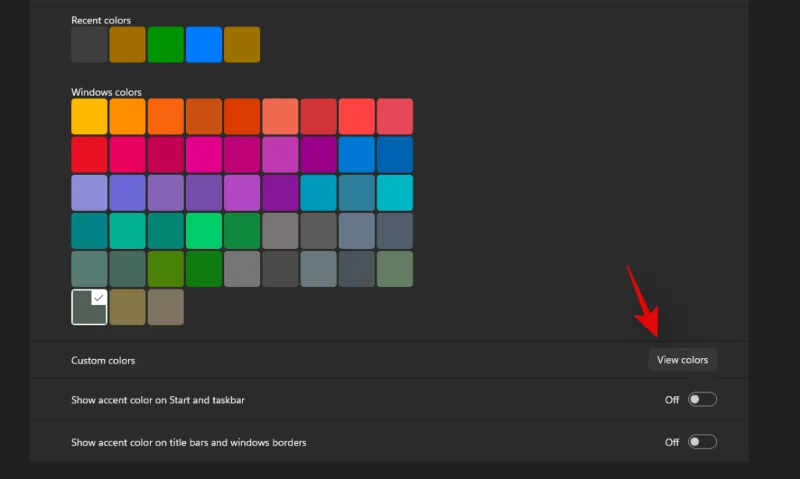Select the blue swatch in Recent colors
Screen dimensions: 800x479
click(203, 45)
